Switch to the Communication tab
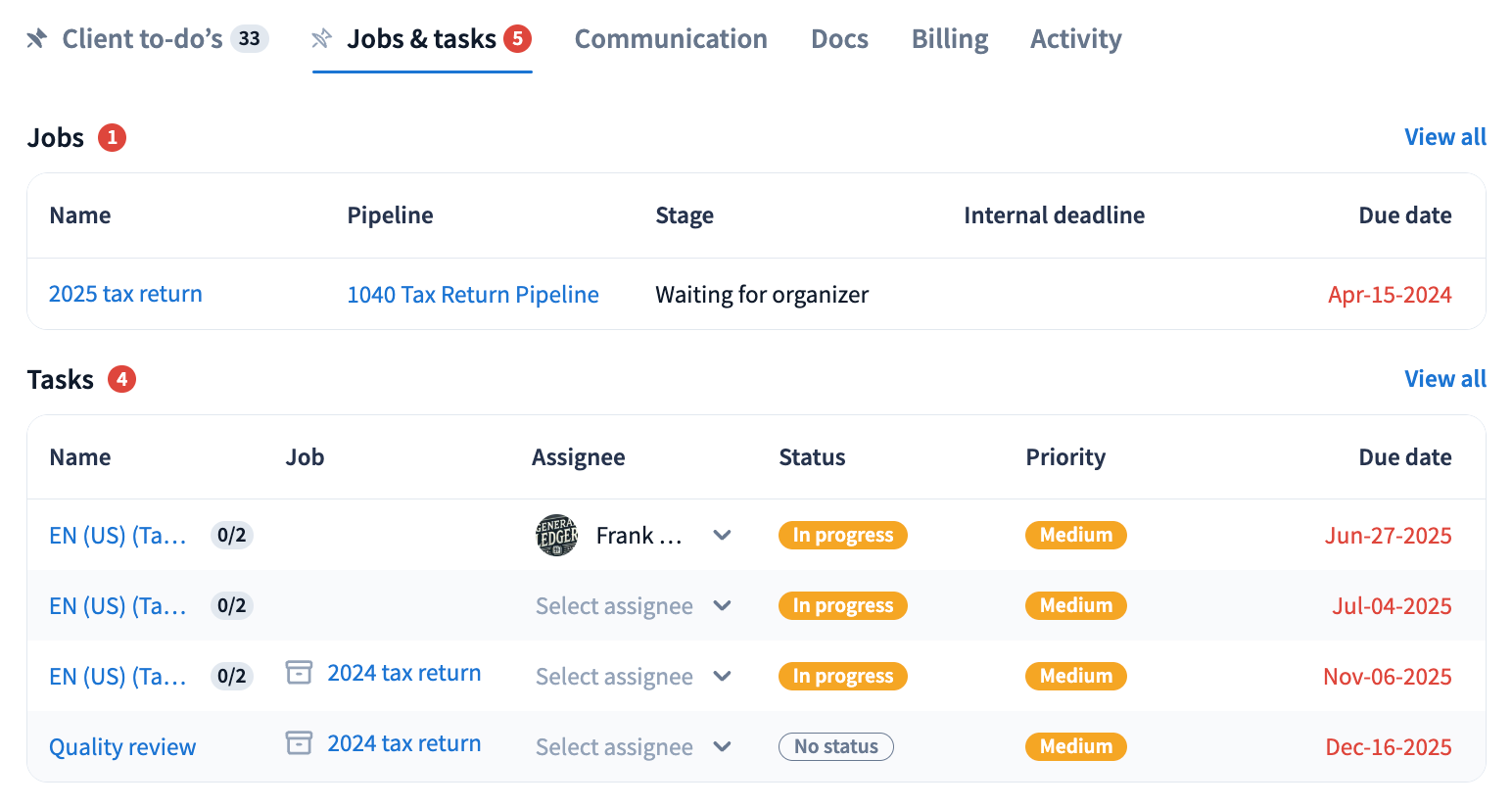1512x807 pixels. [x=671, y=39]
